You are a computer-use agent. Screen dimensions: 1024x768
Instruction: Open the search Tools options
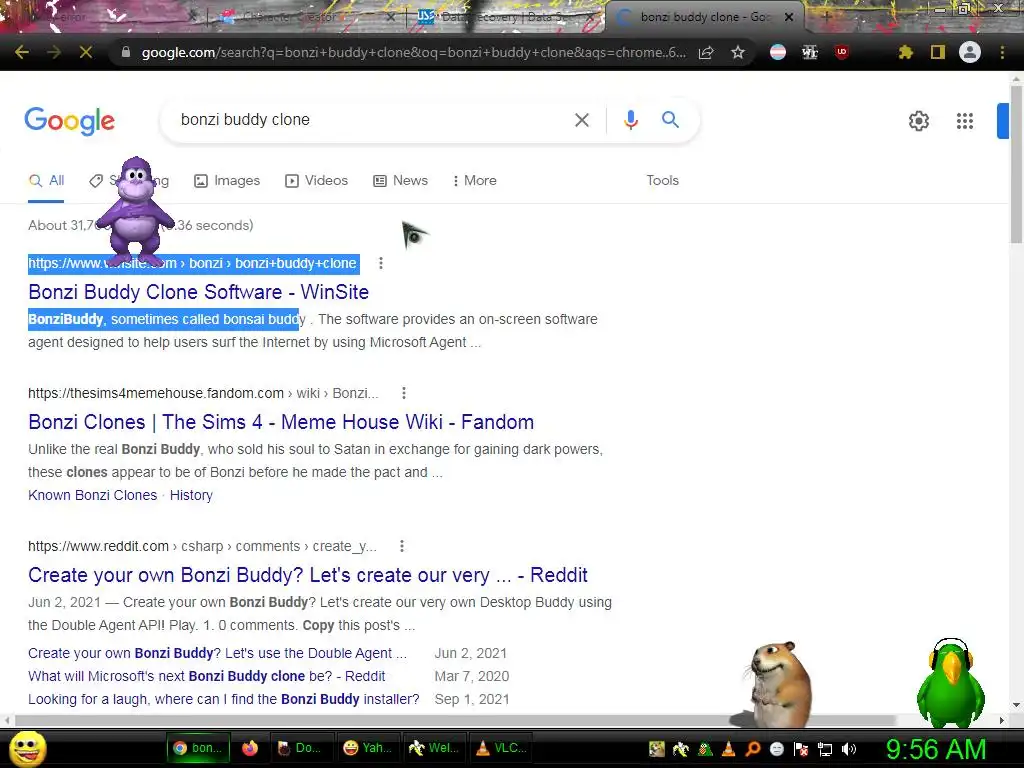pyautogui.click(x=662, y=181)
